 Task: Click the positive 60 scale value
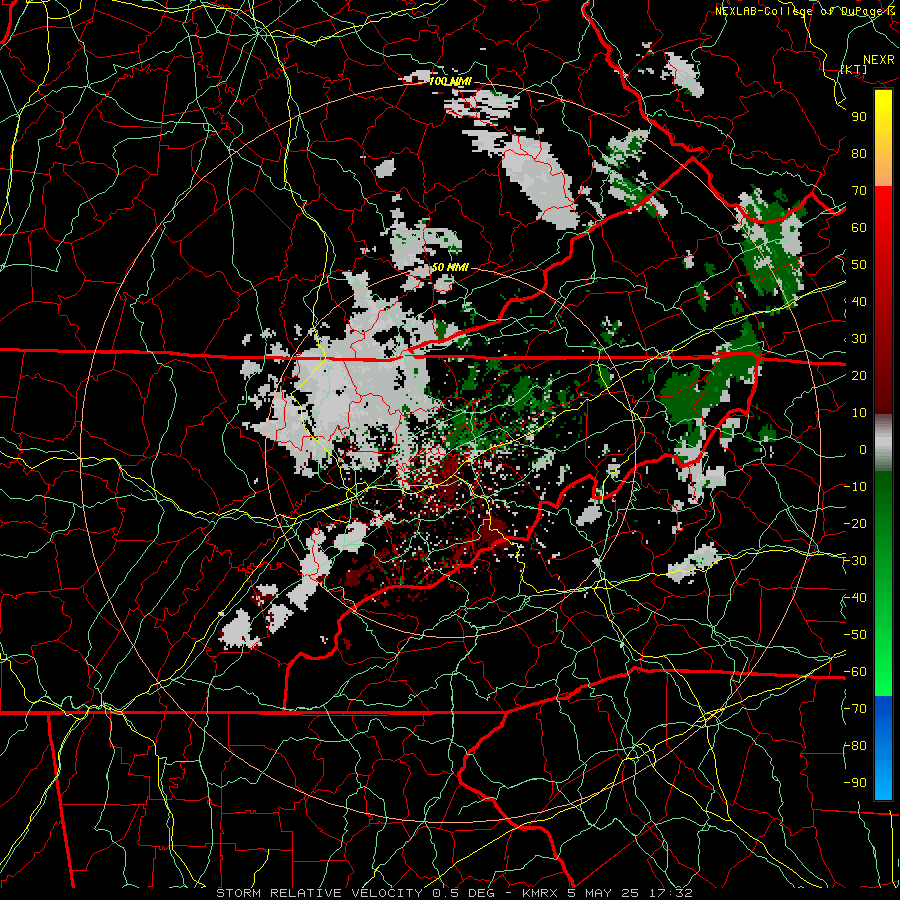(x=859, y=227)
